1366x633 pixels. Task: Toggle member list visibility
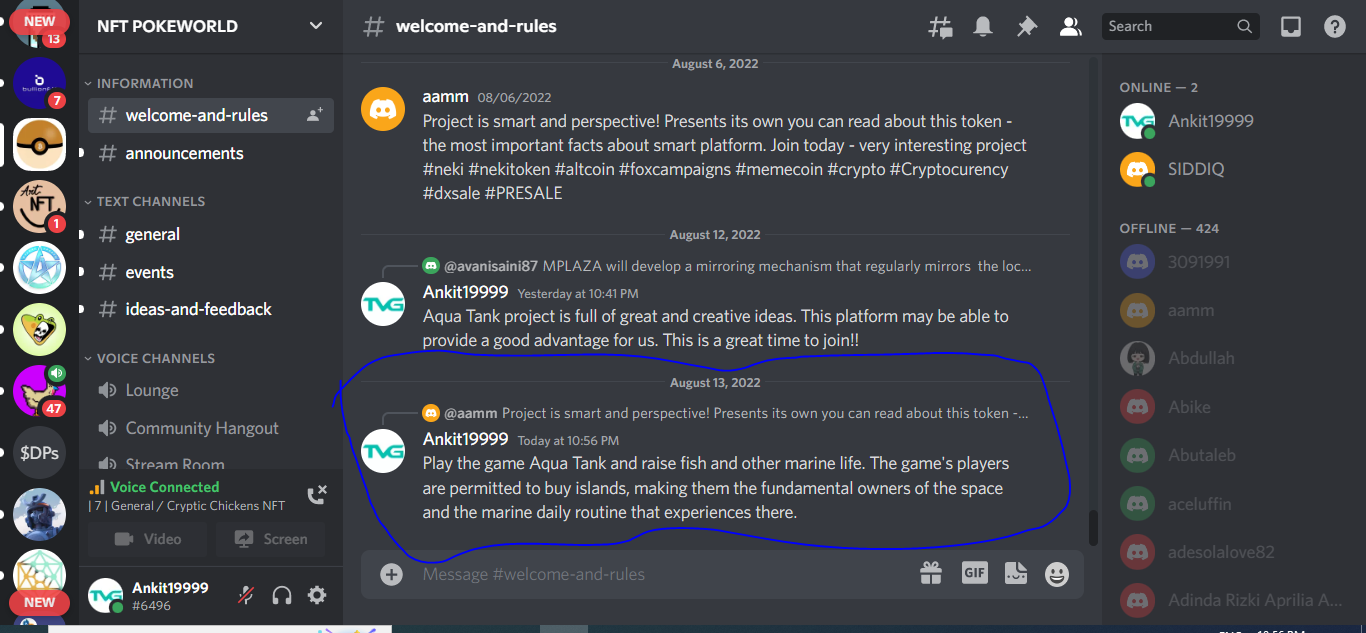tap(1071, 27)
